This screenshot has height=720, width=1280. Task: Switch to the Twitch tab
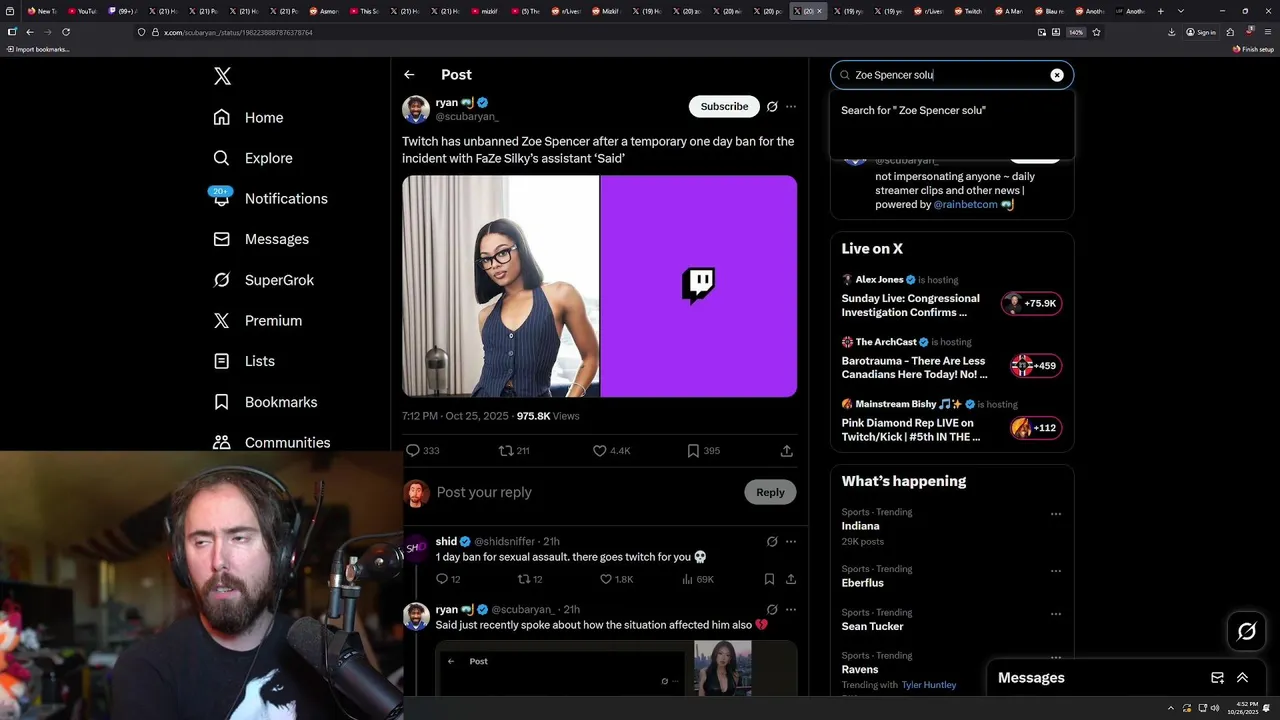[x=968, y=11]
